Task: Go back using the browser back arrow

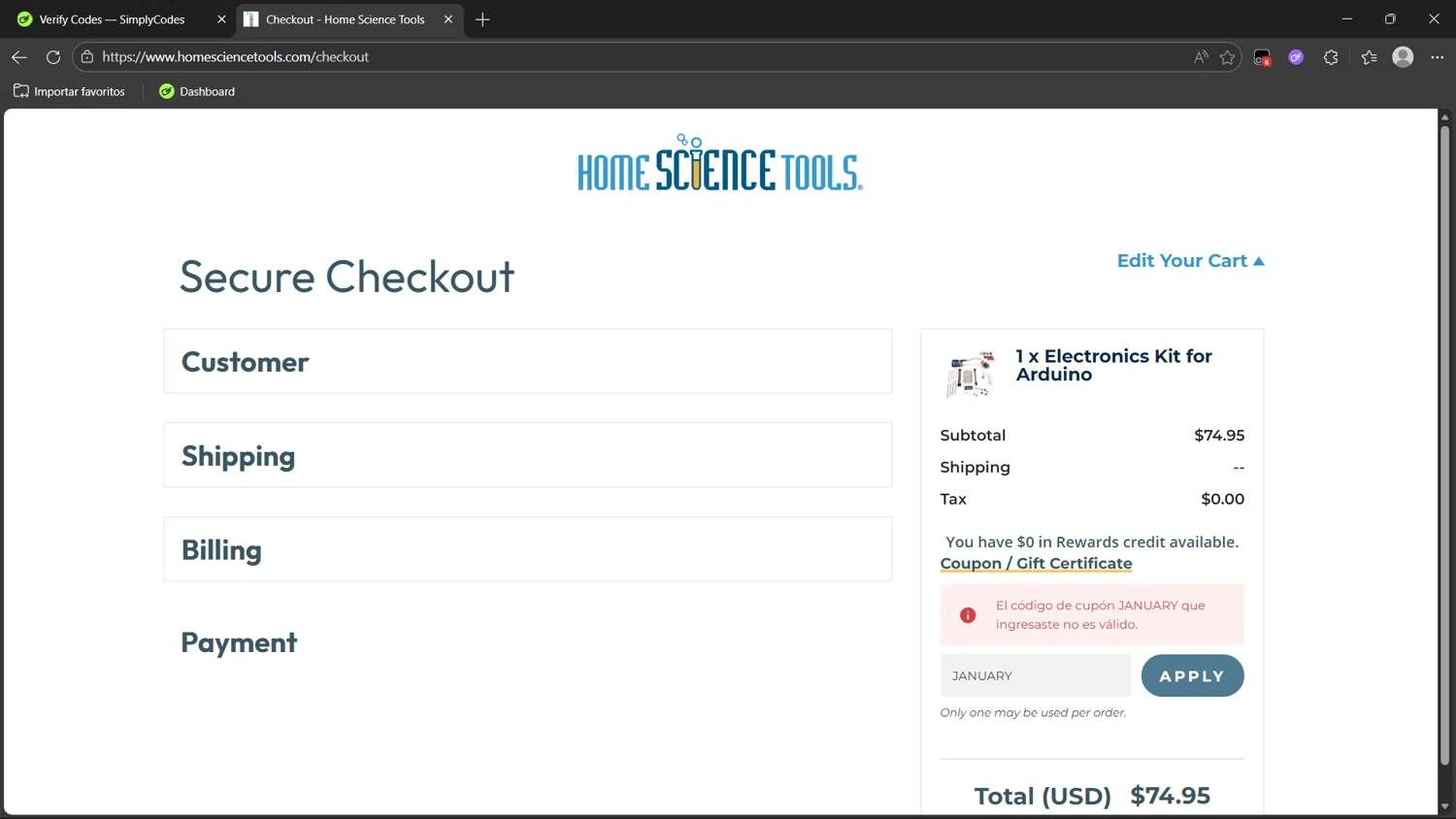Action: pyautogui.click(x=18, y=57)
